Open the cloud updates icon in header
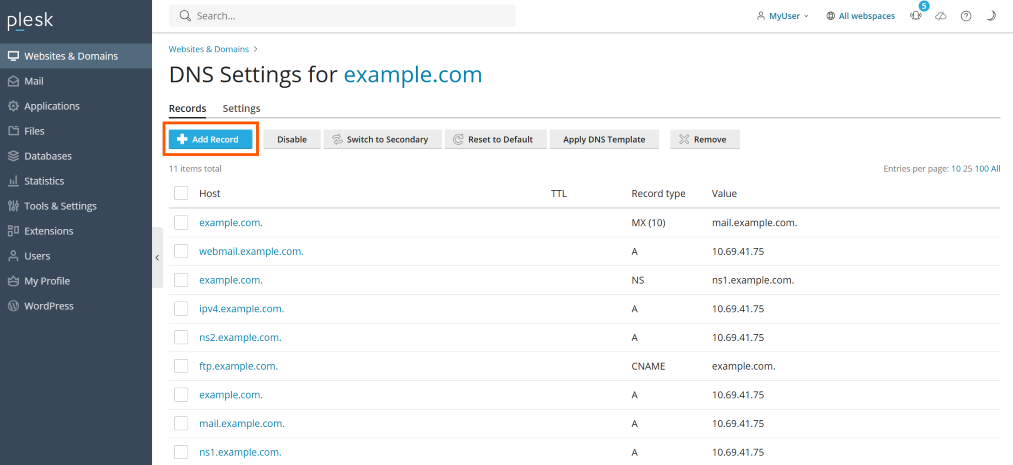This screenshot has height=465, width=1013. tap(940, 16)
